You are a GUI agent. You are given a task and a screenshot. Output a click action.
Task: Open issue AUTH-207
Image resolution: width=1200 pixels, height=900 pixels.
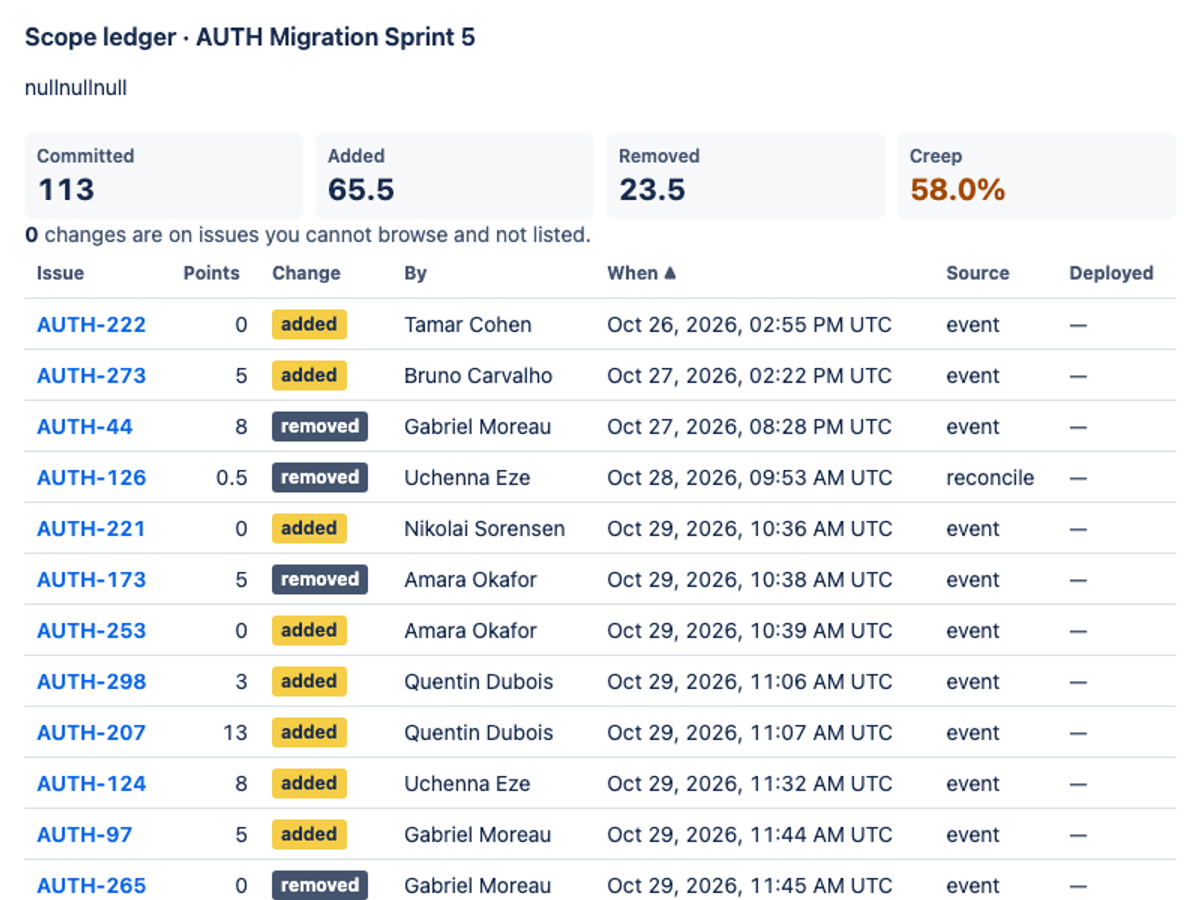pyautogui.click(x=91, y=733)
